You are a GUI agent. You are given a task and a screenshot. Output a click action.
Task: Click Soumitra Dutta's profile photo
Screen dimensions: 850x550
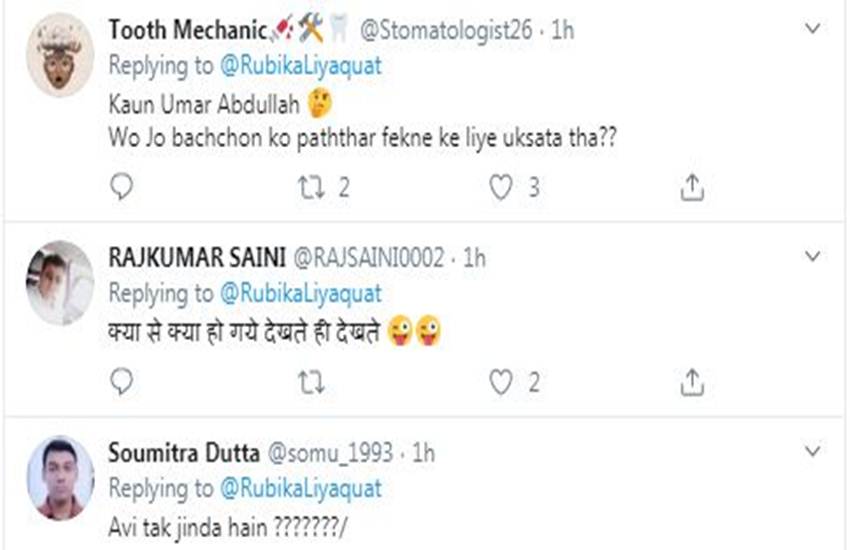(x=60, y=478)
